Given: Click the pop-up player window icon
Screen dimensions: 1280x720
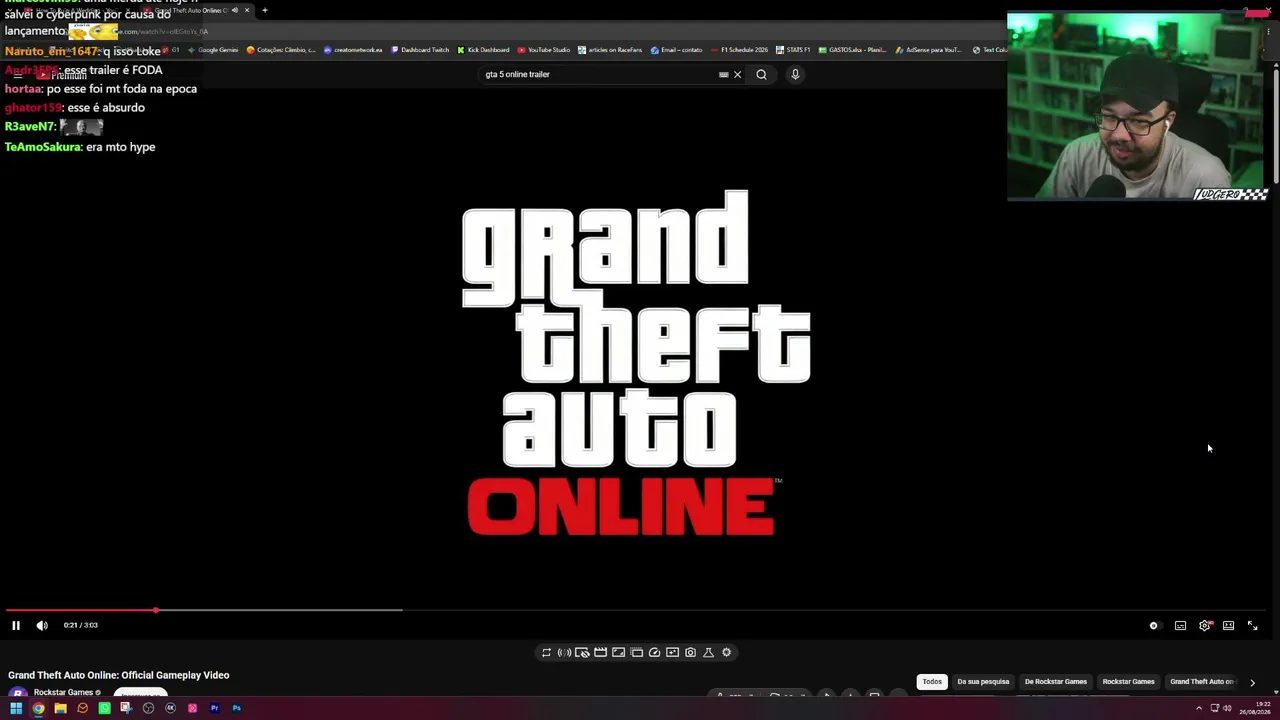Looking at the screenshot, I should coord(636,653).
